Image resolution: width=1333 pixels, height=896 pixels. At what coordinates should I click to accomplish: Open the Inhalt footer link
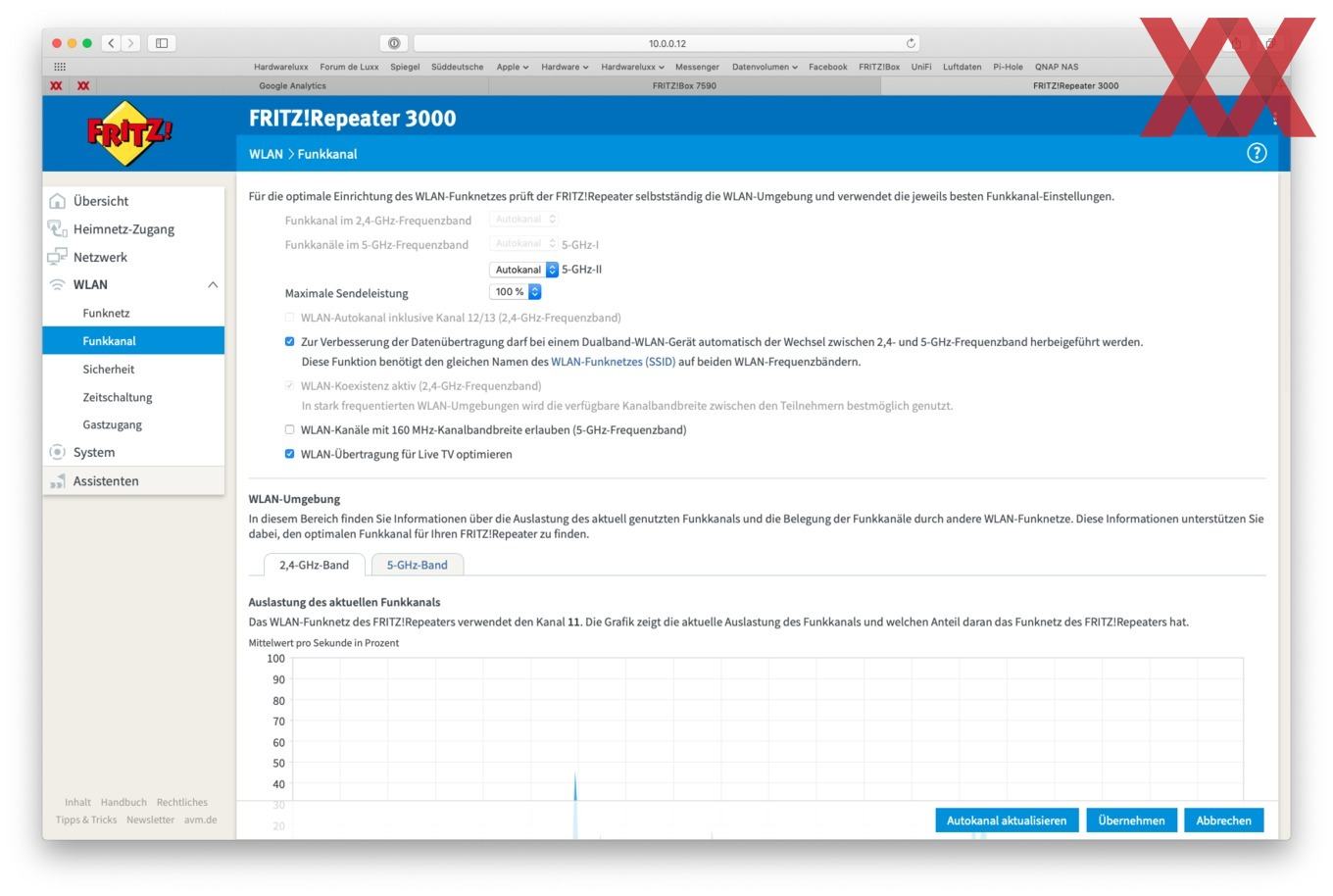[x=77, y=802]
